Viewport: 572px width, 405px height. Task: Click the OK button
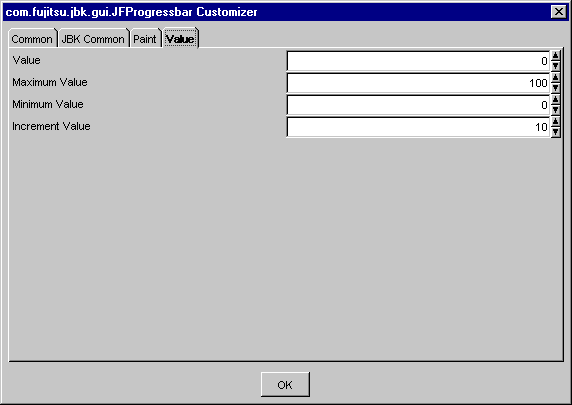click(x=285, y=385)
